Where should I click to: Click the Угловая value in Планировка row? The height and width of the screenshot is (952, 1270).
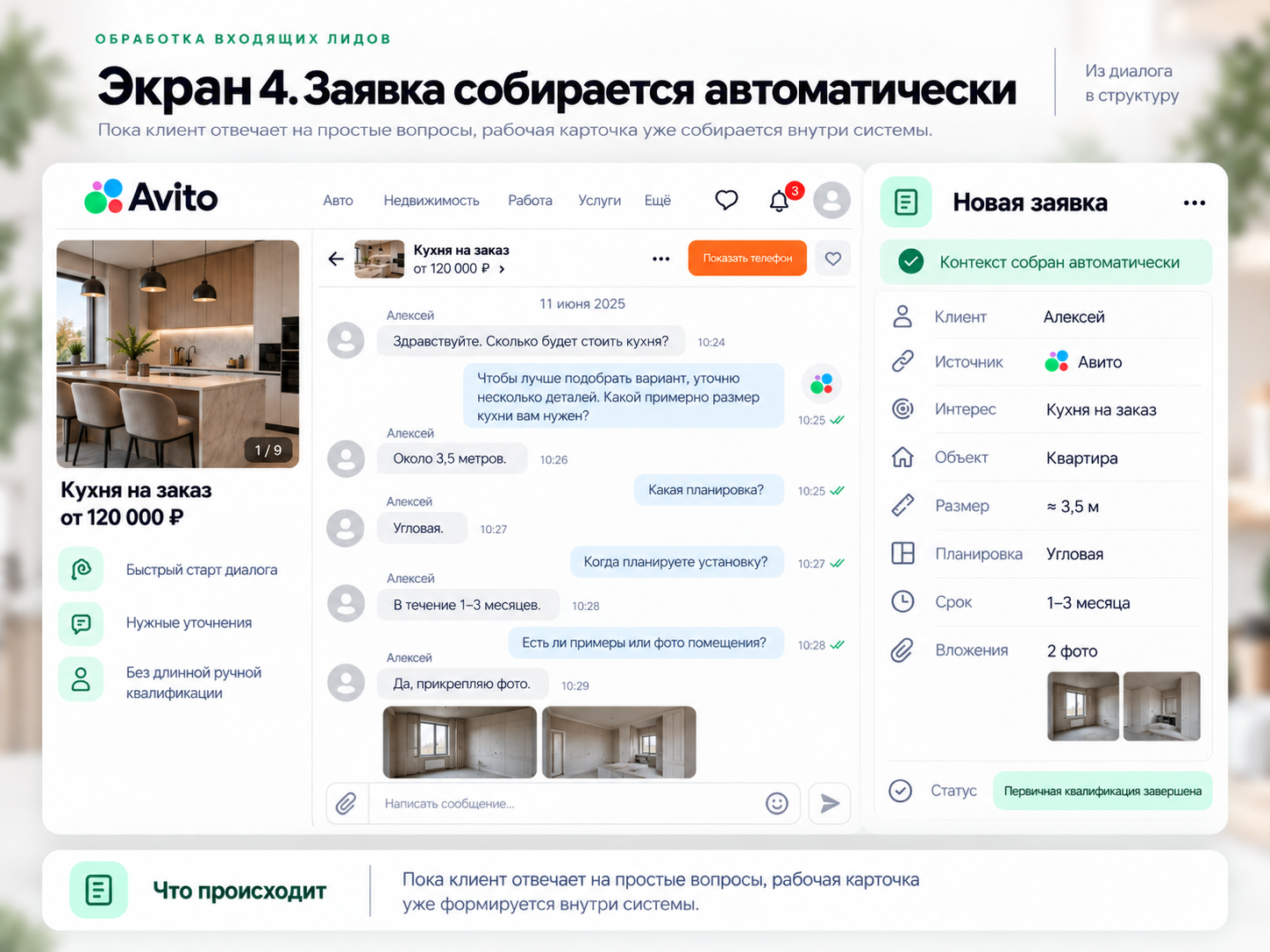pos(1074,554)
